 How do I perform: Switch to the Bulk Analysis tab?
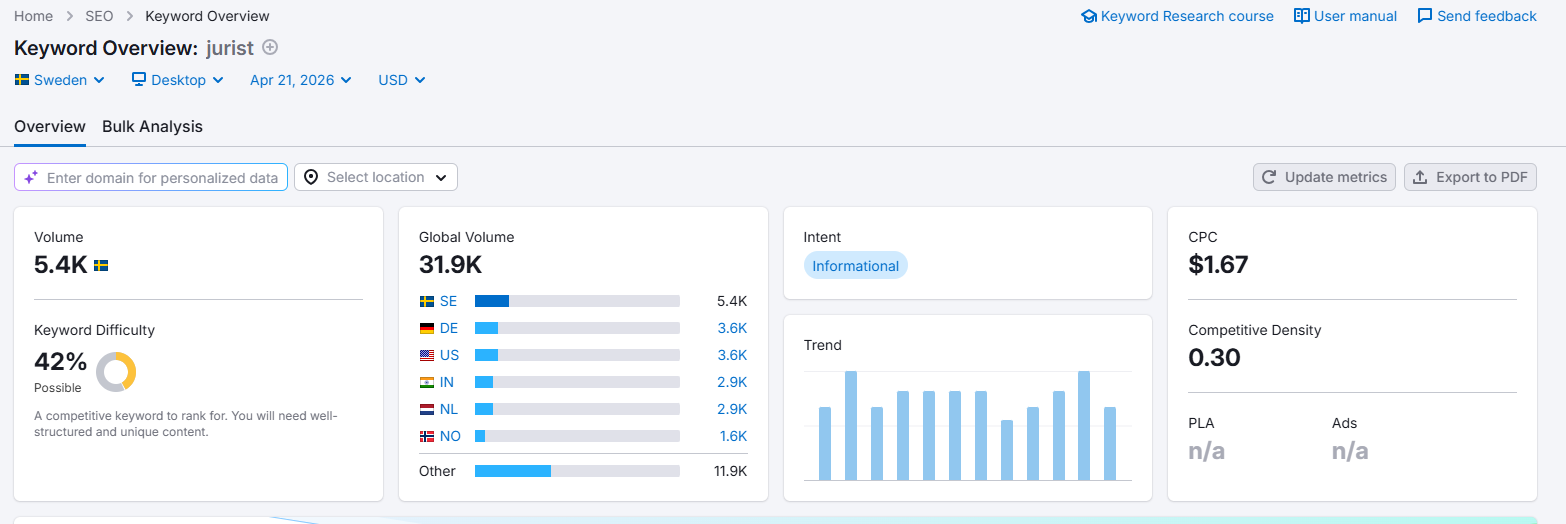coord(152,127)
